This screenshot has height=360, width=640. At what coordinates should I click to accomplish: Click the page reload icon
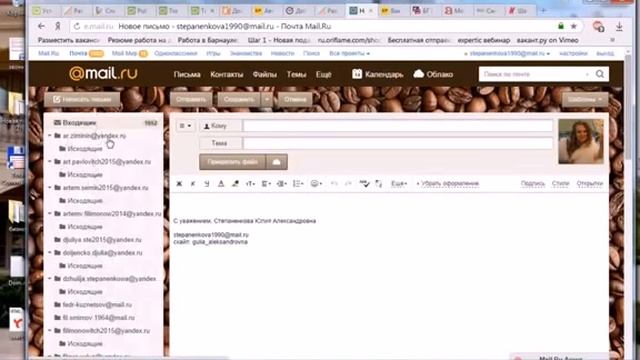point(76,27)
